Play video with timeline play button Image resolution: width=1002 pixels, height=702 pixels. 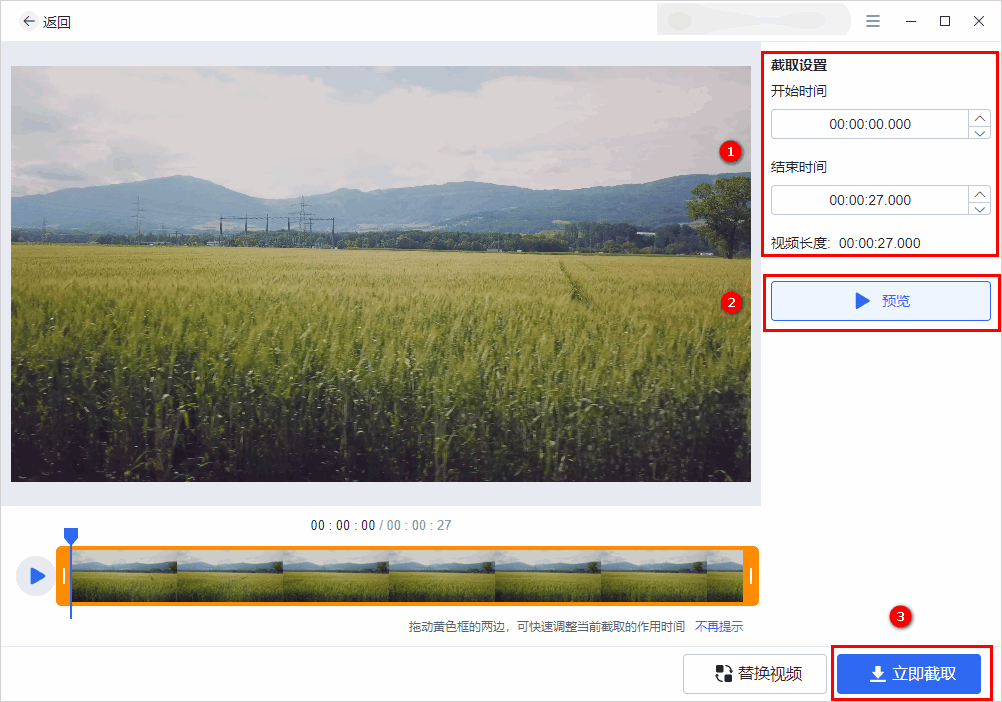point(36,576)
